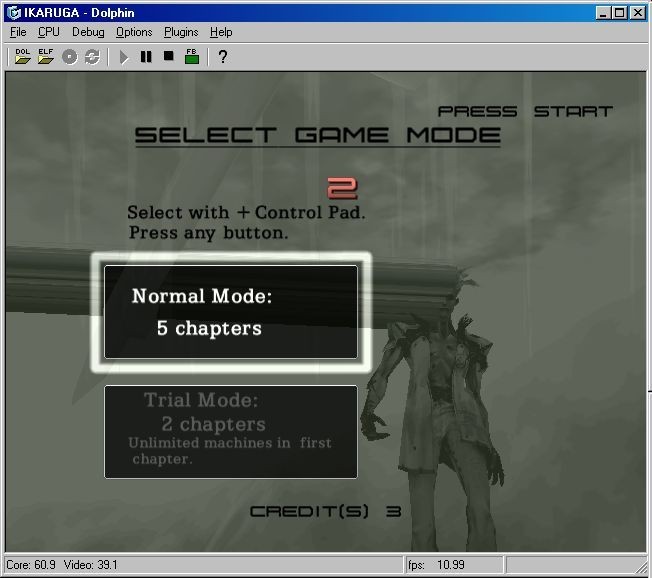Click the red countdown number 2
This screenshot has width=652, height=578.
[342, 188]
